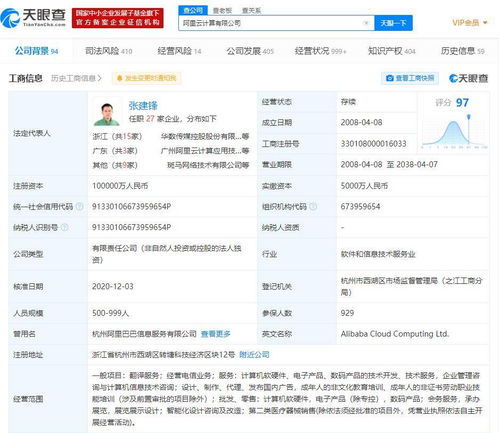Click the approval date 2020-12-03
The width and height of the screenshot is (499, 433).
point(113,286)
